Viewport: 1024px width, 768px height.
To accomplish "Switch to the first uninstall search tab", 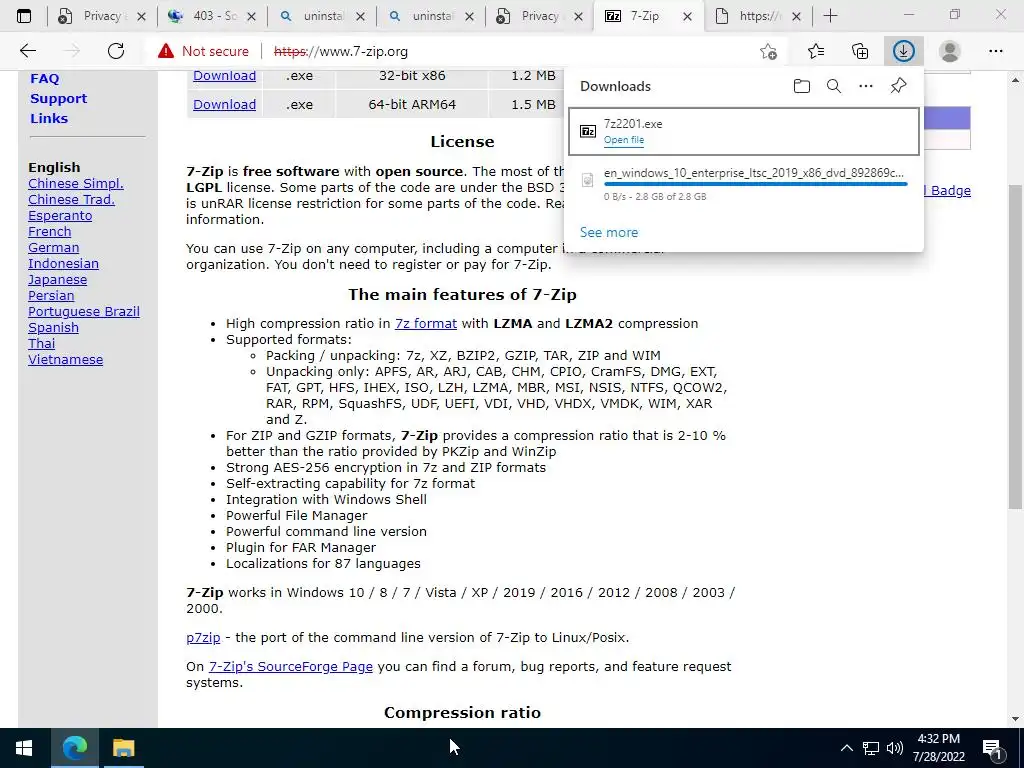I will [x=321, y=16].
